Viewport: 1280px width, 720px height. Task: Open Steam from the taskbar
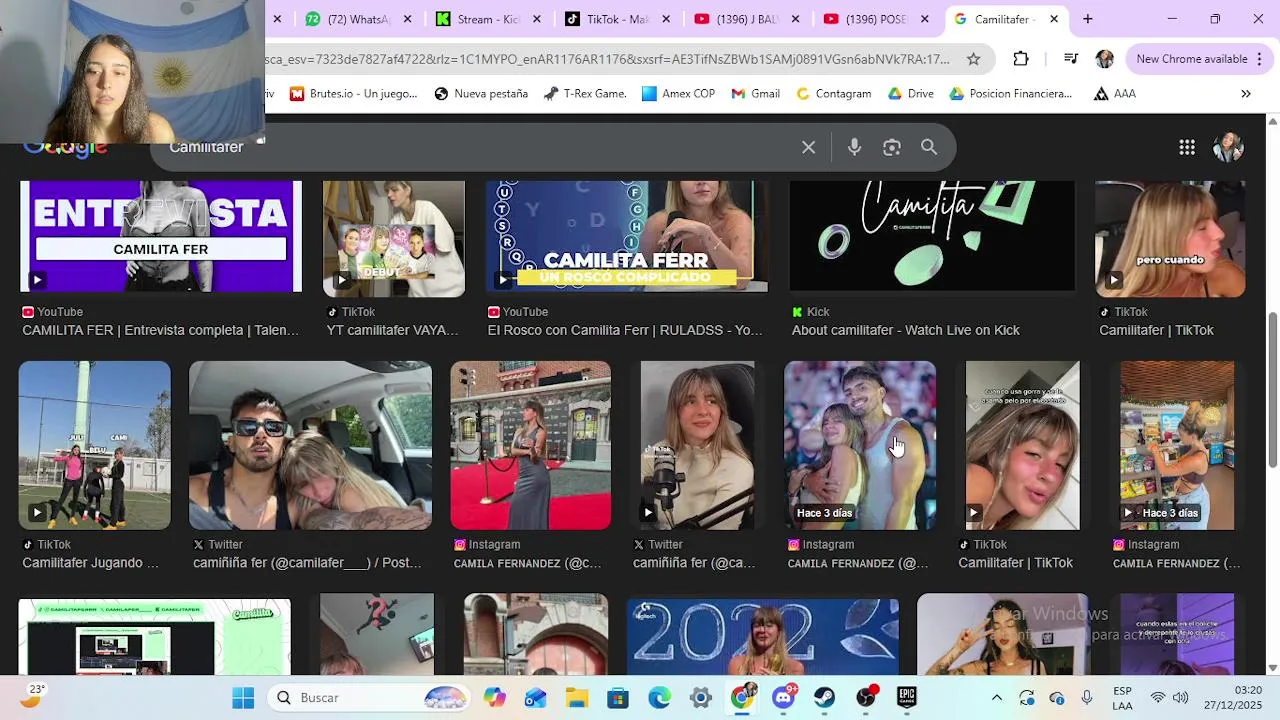825,698
